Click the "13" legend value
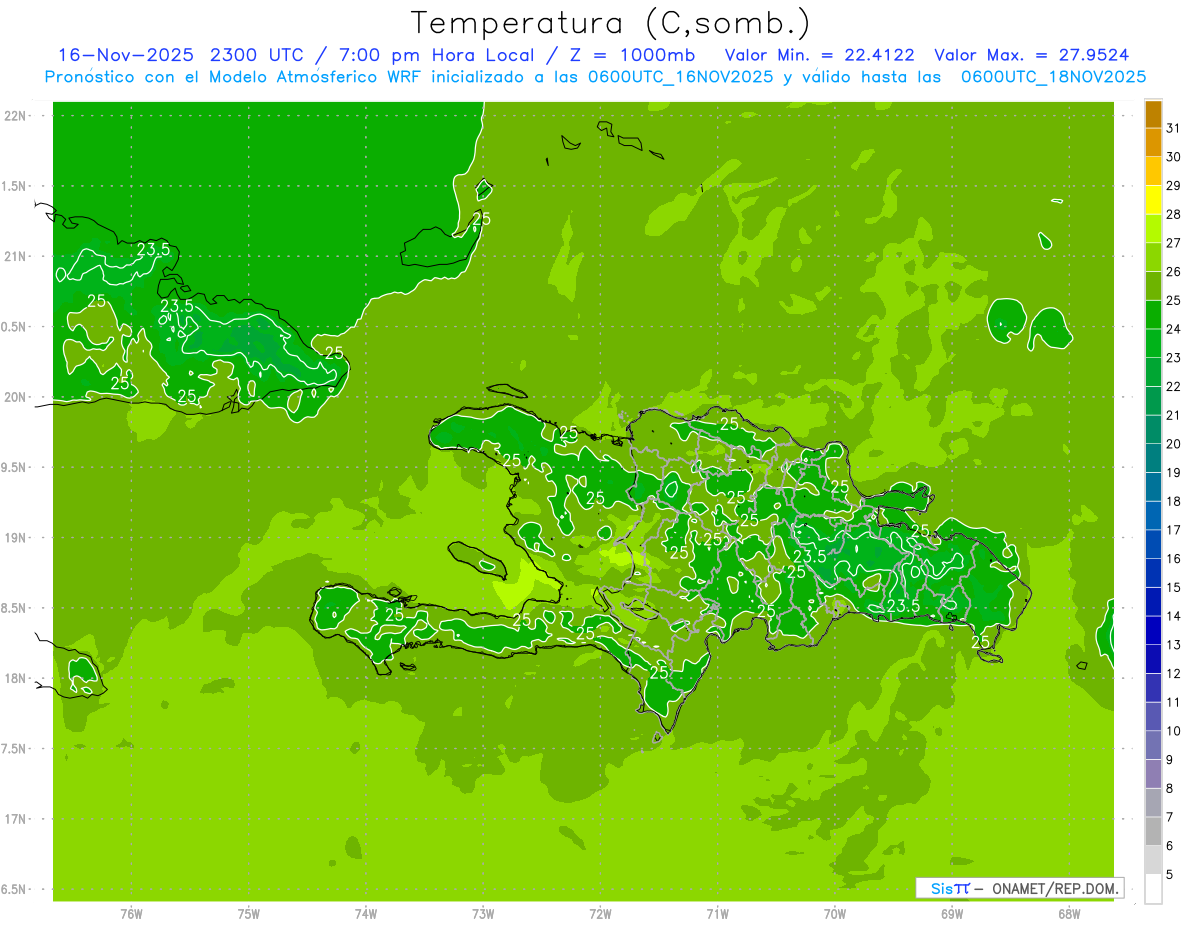 click(1174, 645)
